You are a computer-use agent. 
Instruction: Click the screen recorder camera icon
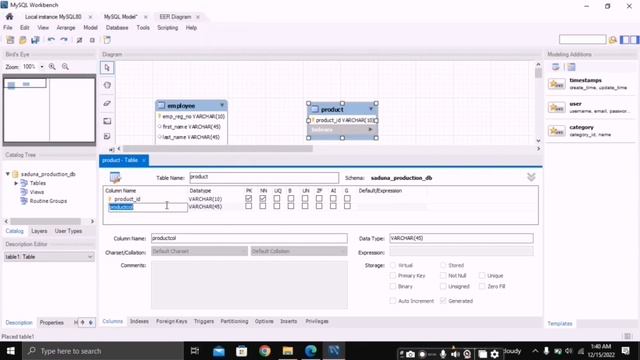click(x=411, y=354)
